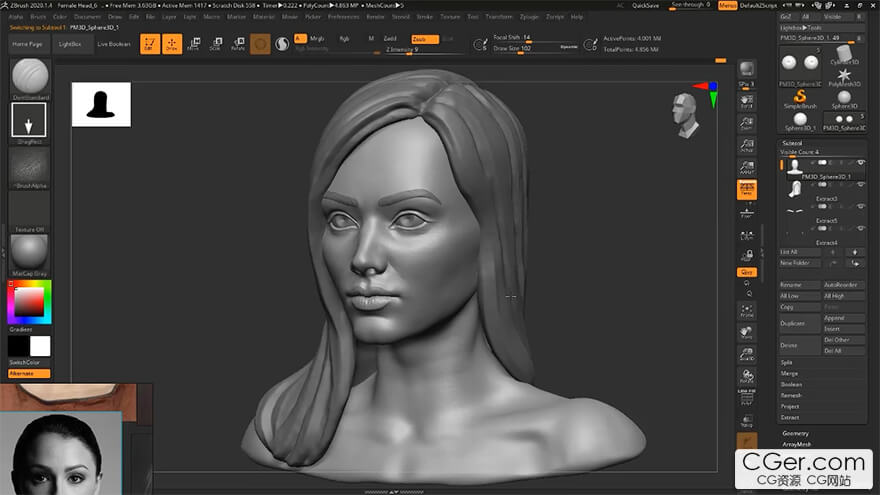Viewport: 880px width, 495px height.
Task: Click the Move view hand icon
Action: [746, 332]
